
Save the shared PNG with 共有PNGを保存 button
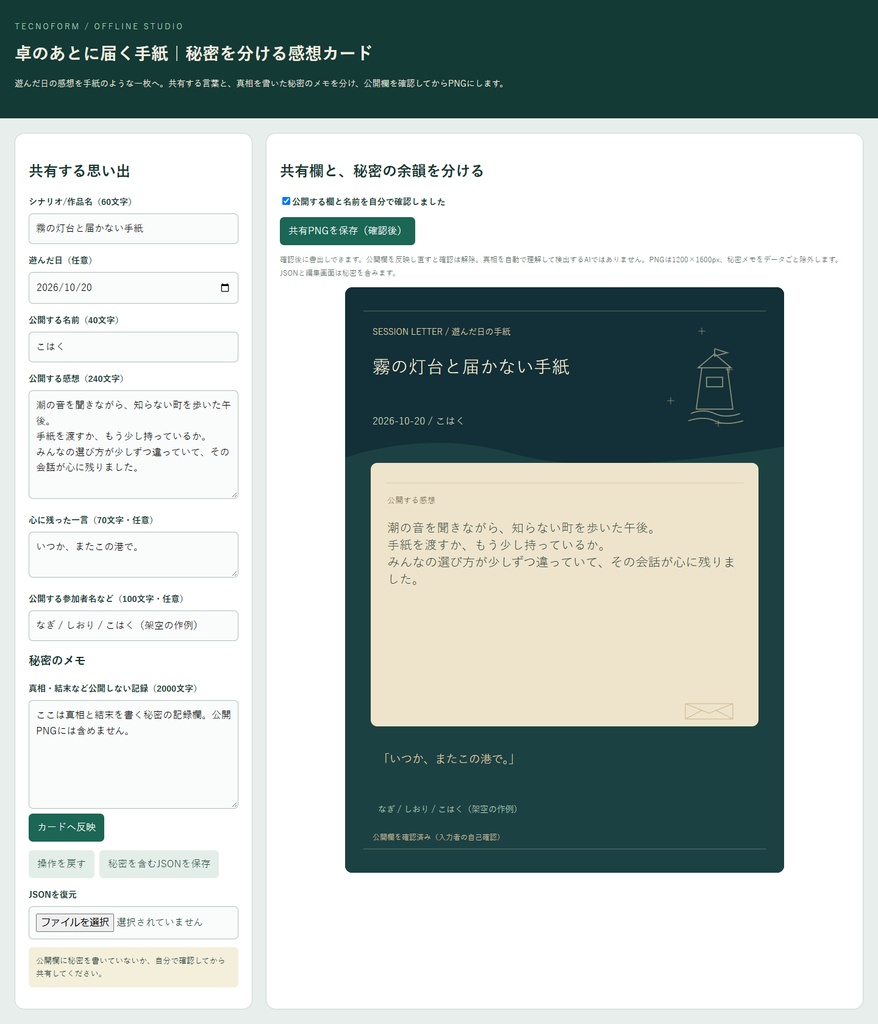347,231
